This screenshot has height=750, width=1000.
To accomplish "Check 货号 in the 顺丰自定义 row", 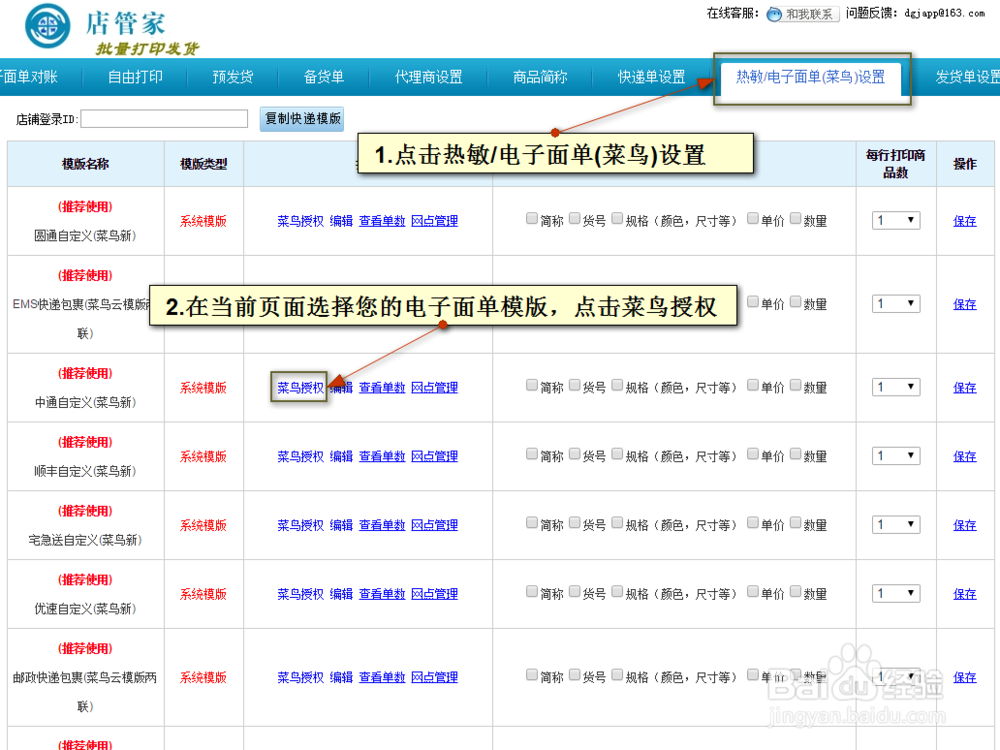I will point(575,454).
